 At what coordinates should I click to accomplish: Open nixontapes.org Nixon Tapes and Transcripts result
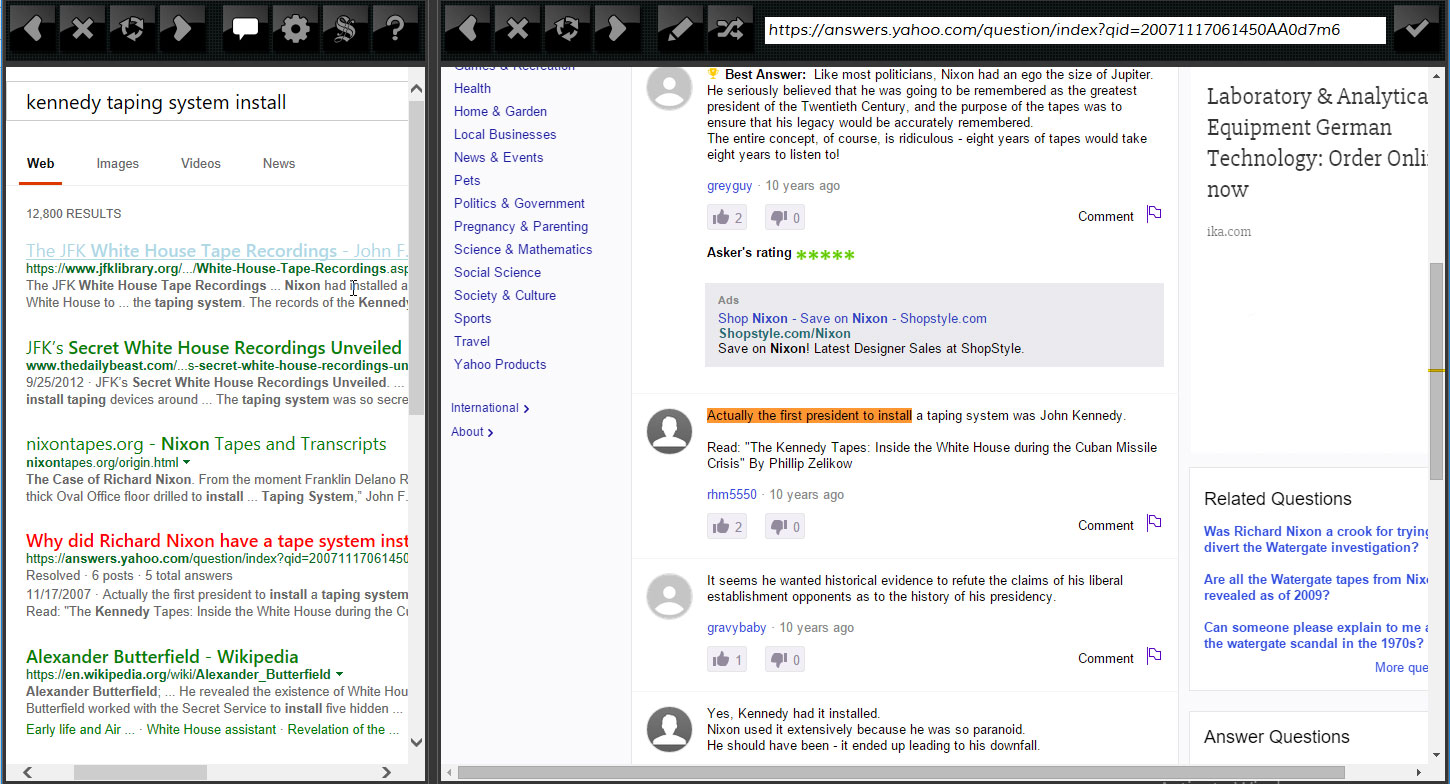click(206, 444)
